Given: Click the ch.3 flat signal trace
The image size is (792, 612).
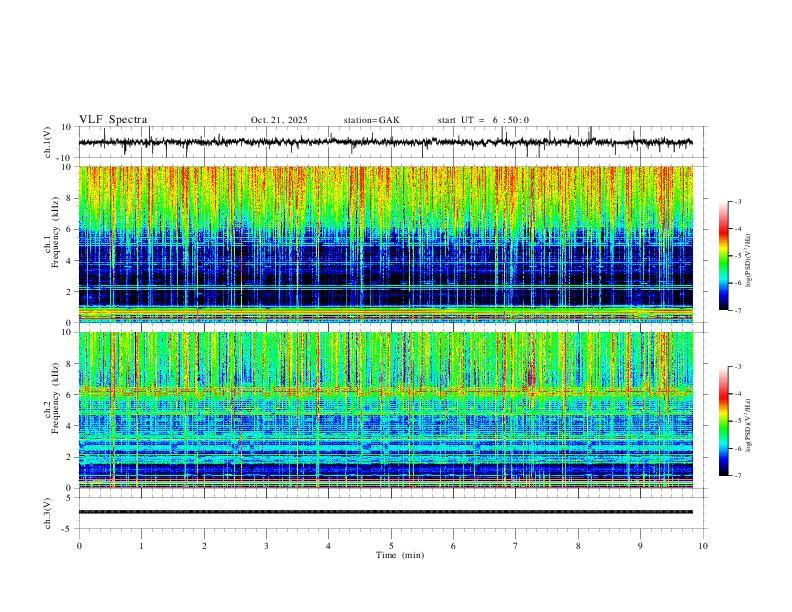Looking at the screenshot, I should click(x=385, y=512).
